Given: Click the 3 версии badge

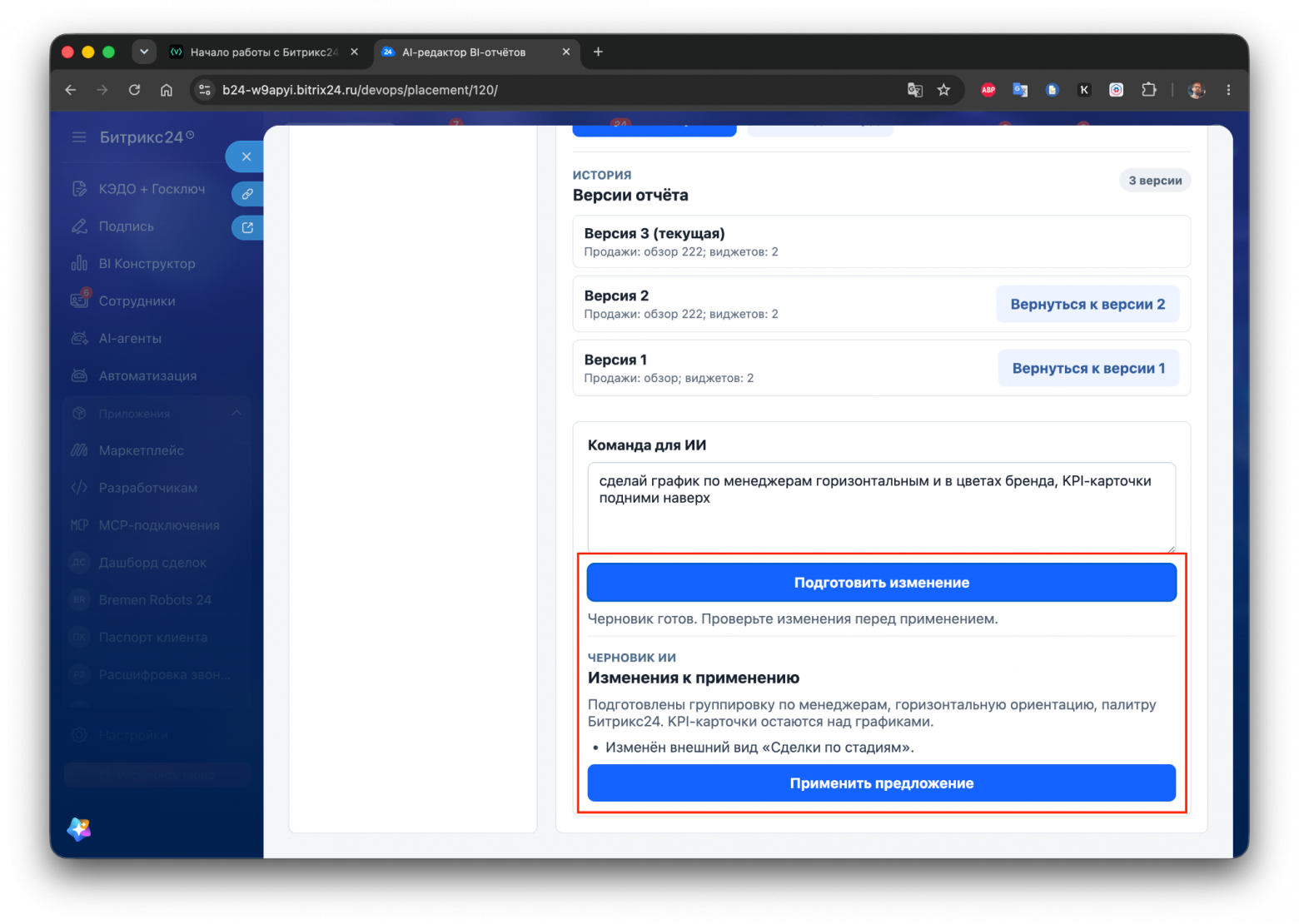Looking at the screenshot, I should (1155, 181).
